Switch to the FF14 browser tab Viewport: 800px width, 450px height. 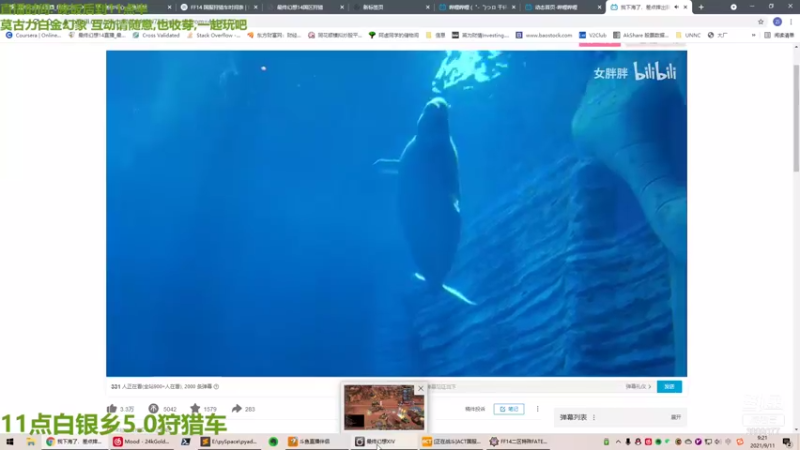click(x=217, y=7)
